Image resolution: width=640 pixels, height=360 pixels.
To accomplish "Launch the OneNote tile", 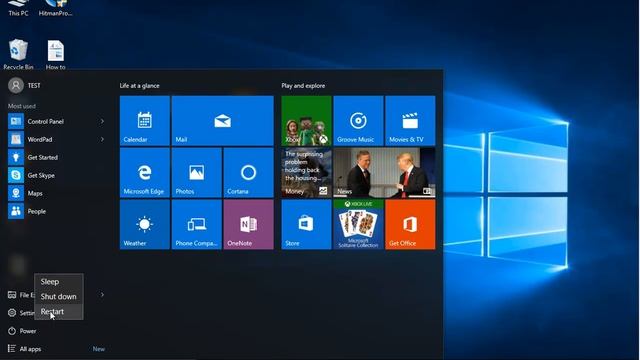I will 248,224.
